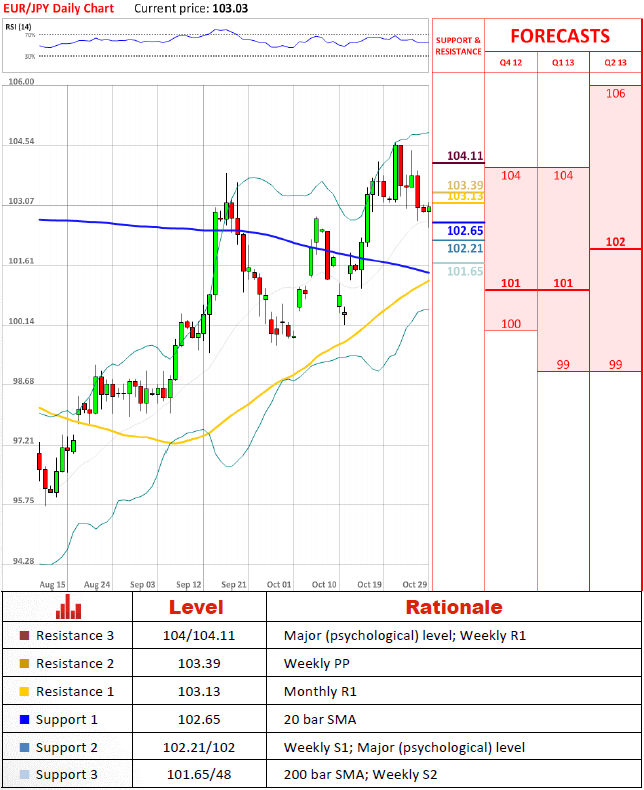Click the 106 forecast value in Q2 13
Image resolution: width=644 pixels, height=790 pixels.
[616, 94]
